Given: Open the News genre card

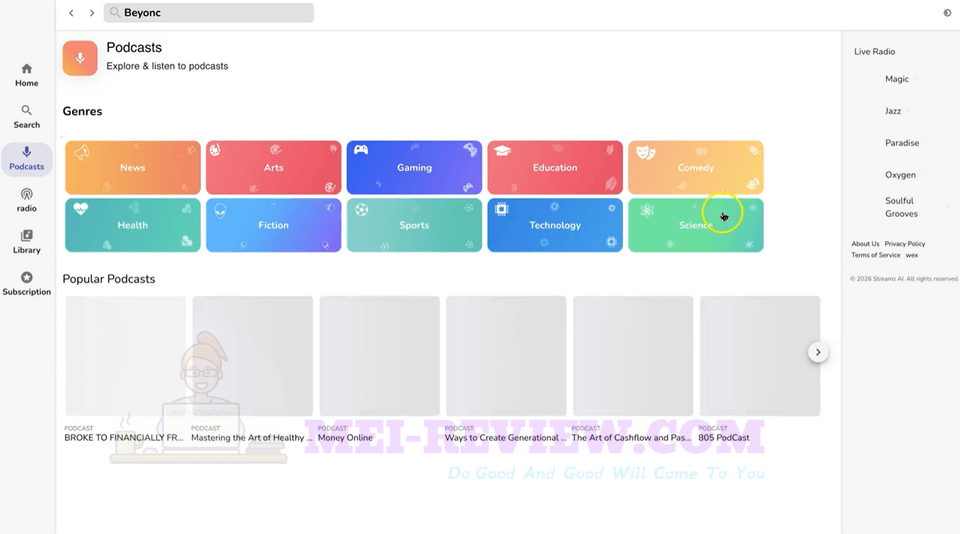Looking at the screenshot, I should [133, 168].
